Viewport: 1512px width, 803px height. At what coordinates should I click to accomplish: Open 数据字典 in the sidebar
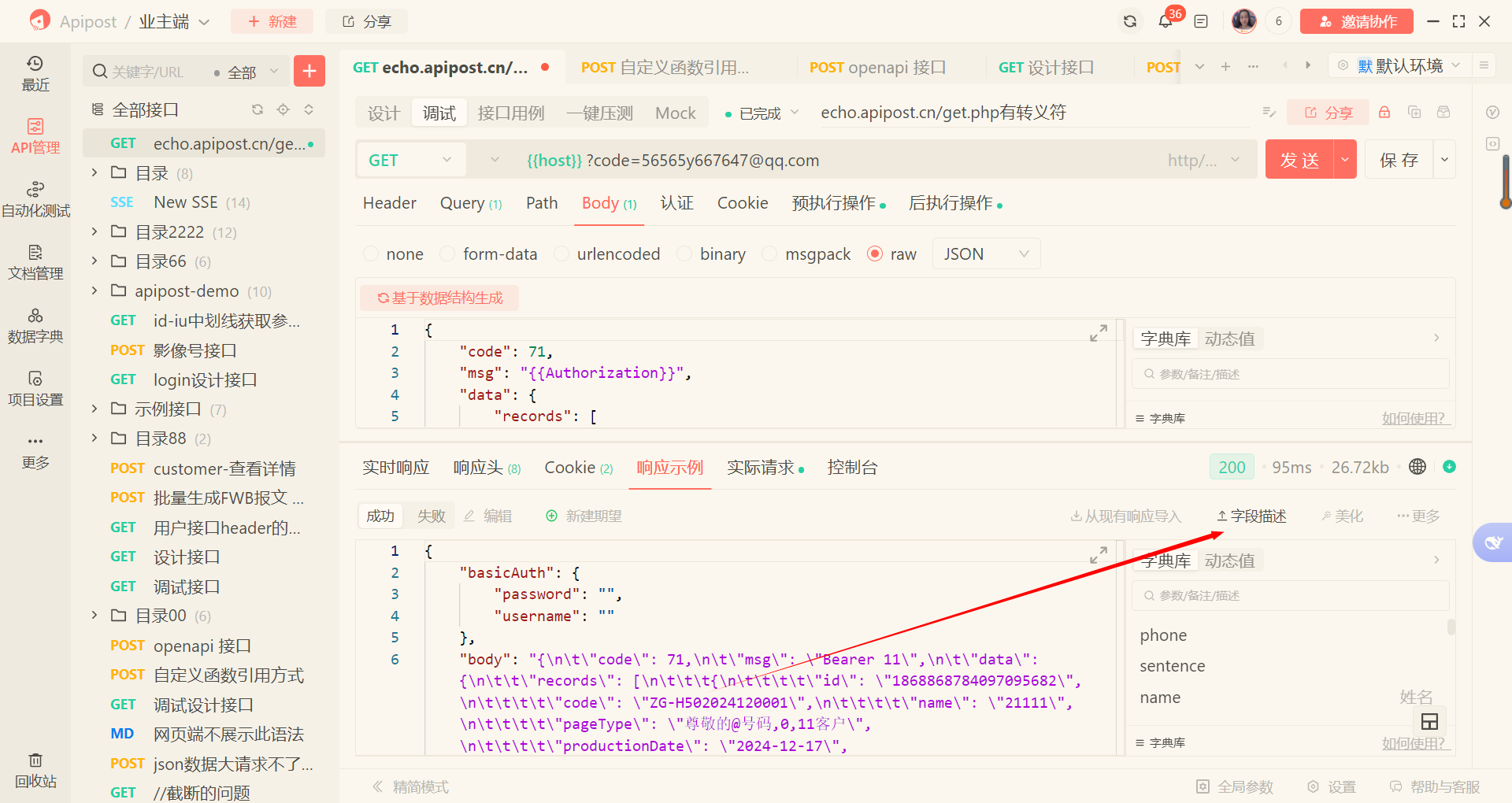(35, 325)
